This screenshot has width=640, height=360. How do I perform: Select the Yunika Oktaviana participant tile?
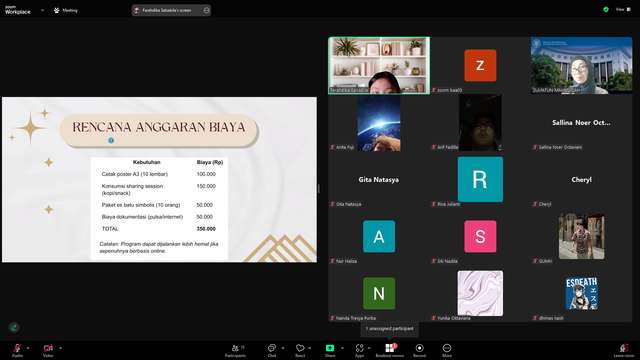pyautogui.click(x=480, y=293)
